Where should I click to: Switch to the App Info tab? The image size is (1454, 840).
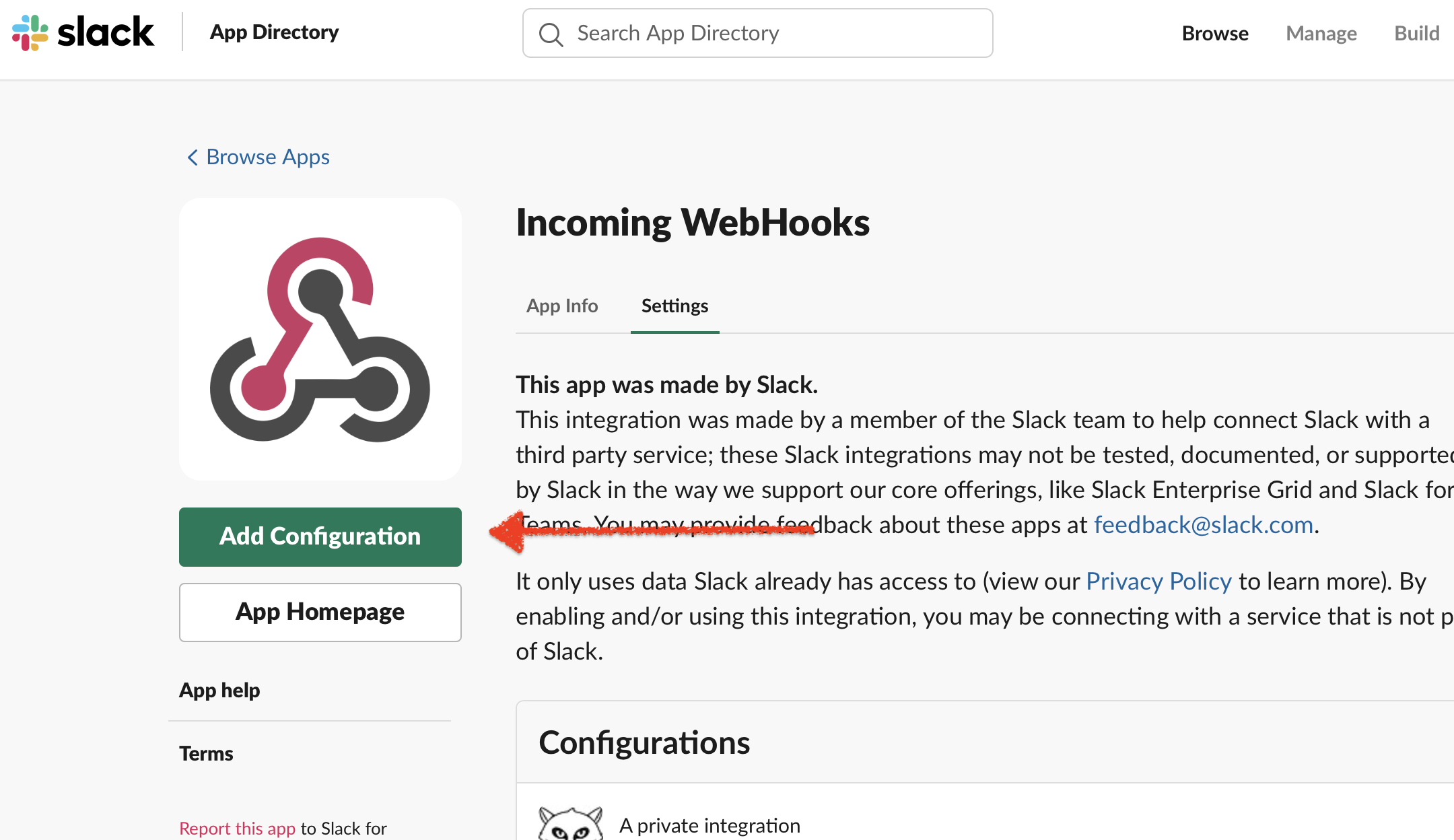click(x=561, y=306)
